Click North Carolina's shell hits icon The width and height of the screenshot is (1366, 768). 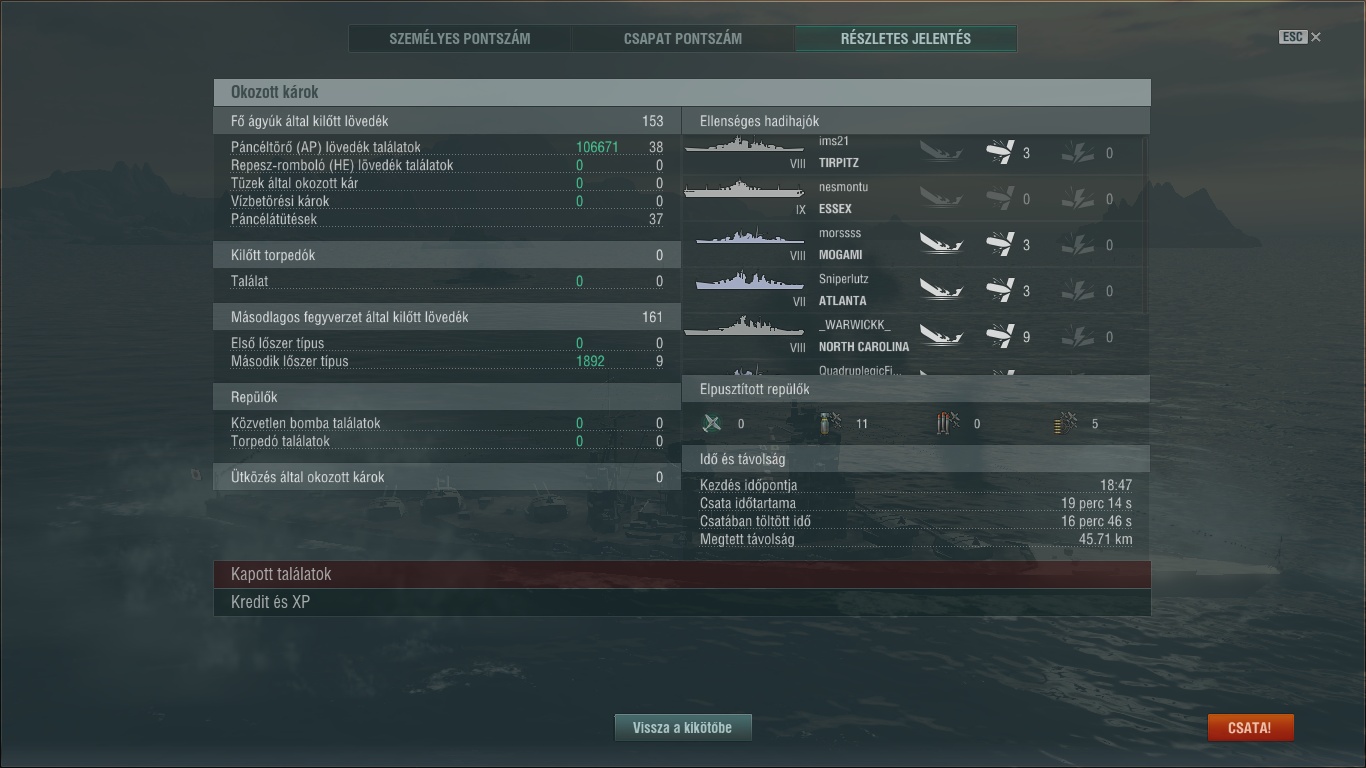pyautogui.click(x=999, y=337)
